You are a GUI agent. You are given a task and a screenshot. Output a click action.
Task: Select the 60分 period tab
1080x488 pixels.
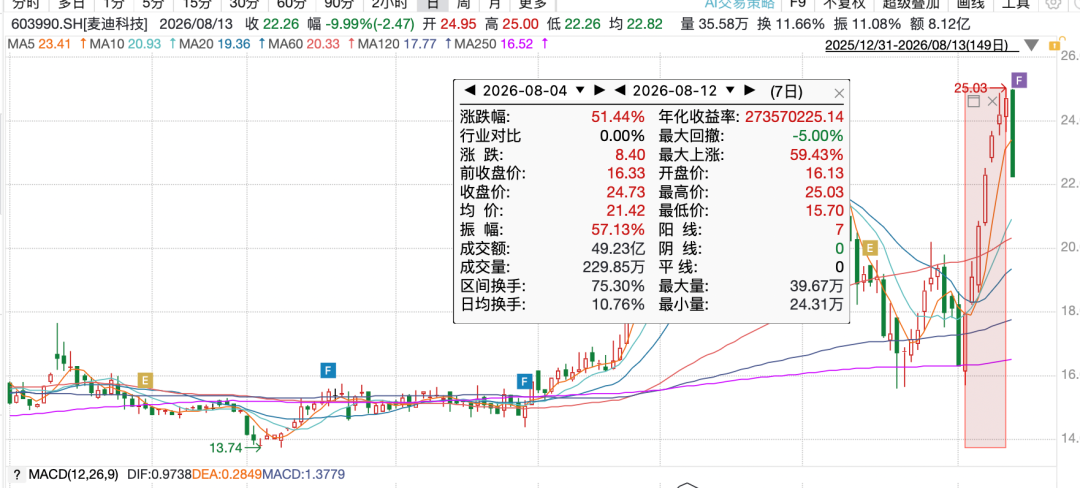(x=293, y=3)
